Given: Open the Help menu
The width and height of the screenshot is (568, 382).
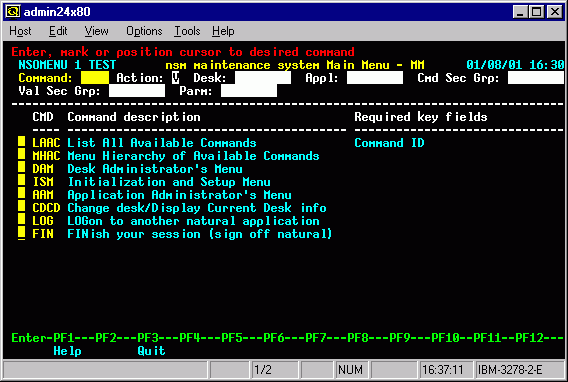Looking at the screenshot, I should point(223,31).
